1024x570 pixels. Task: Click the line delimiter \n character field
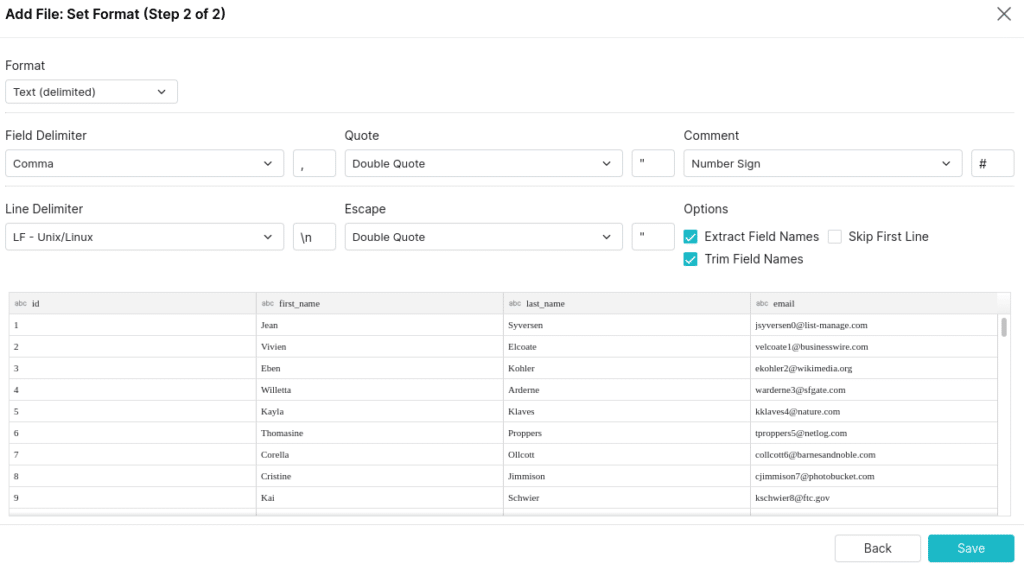tap(314, 237)
